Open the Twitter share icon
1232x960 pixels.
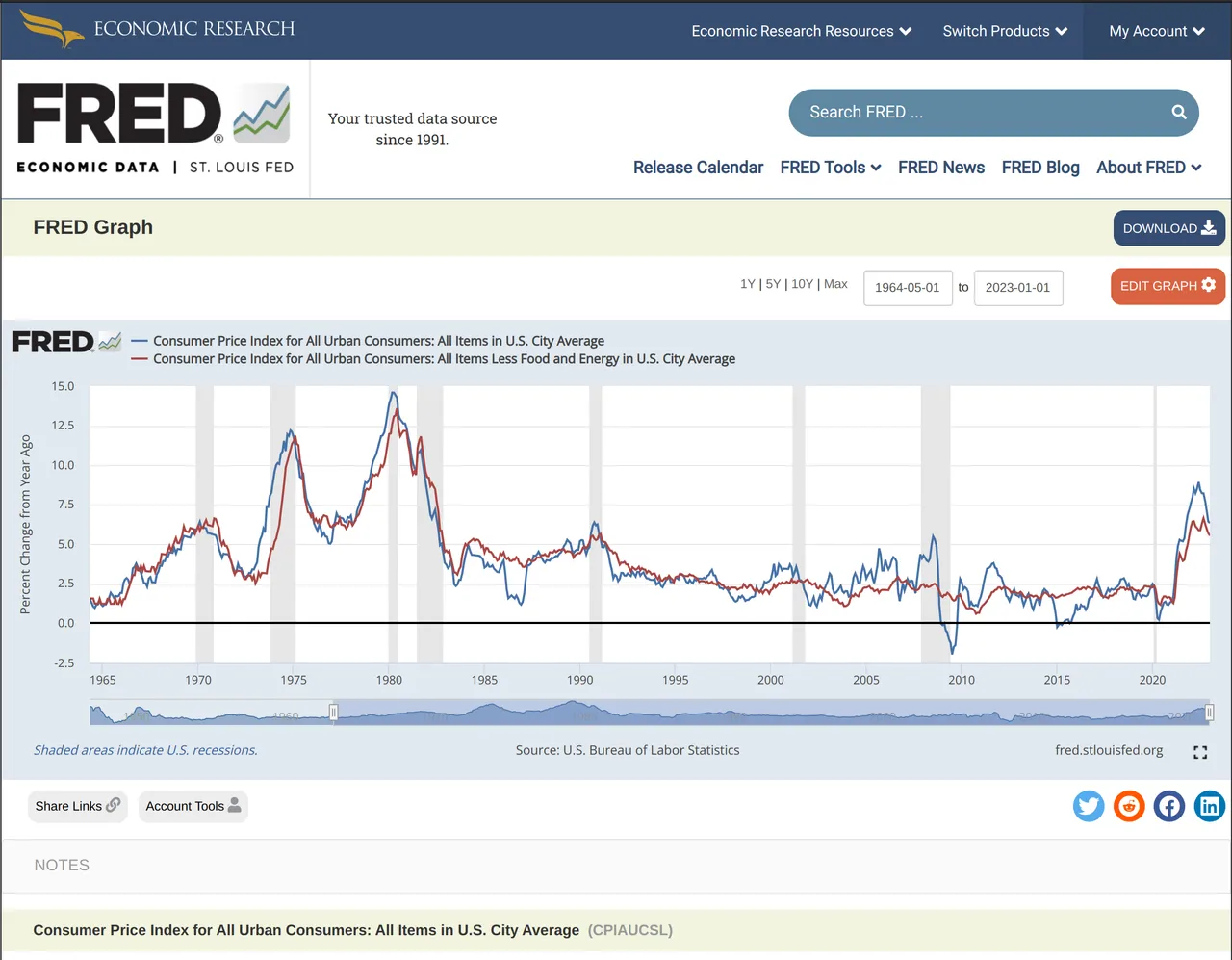pyautogui.click(x=1089, y=806)
